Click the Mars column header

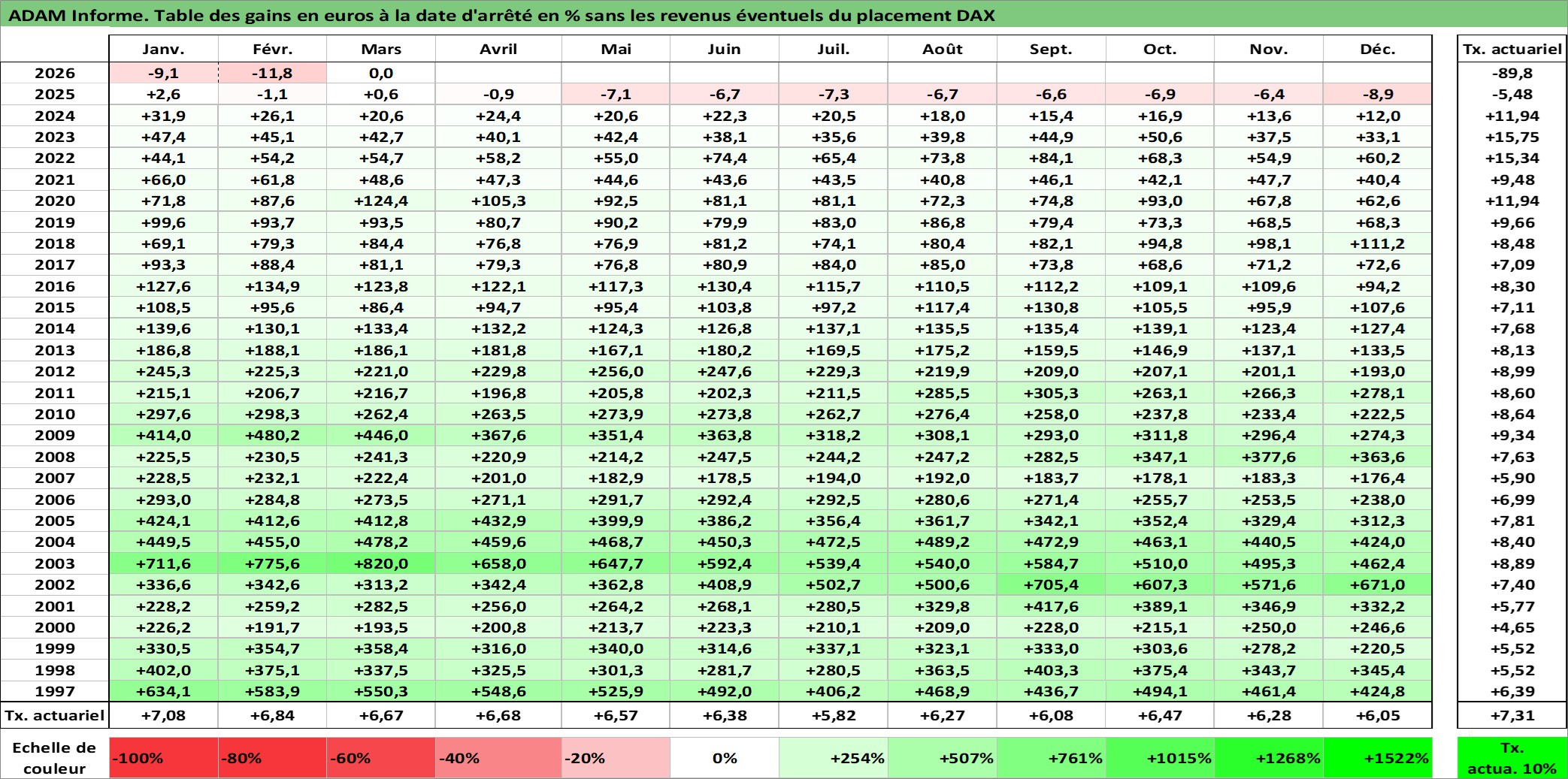click(x=381, y=49)
